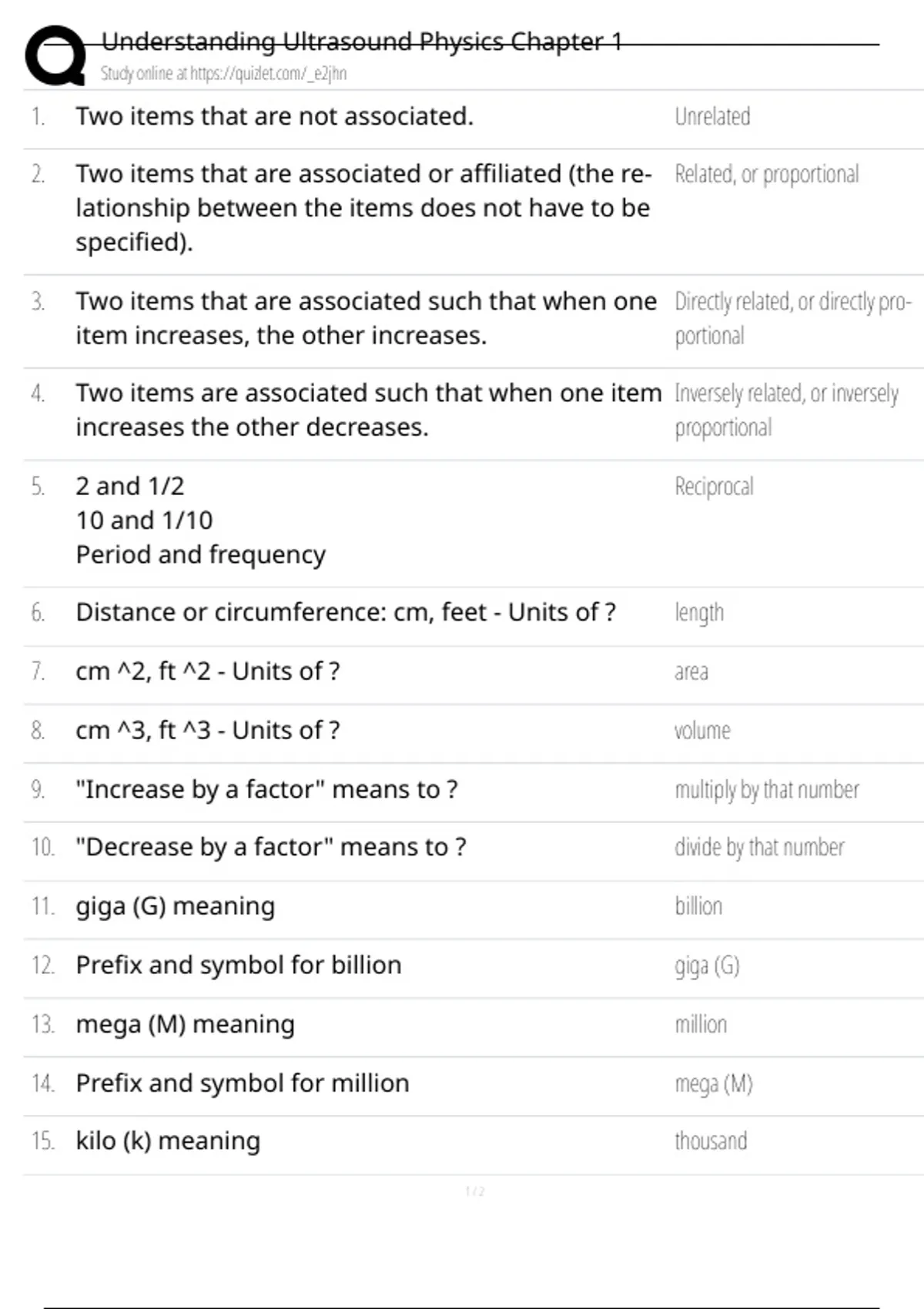This screenshot has width=924, height=1309.
Task: Select the 'Reciprocal' answer text
Action: (x=714, y=487)
